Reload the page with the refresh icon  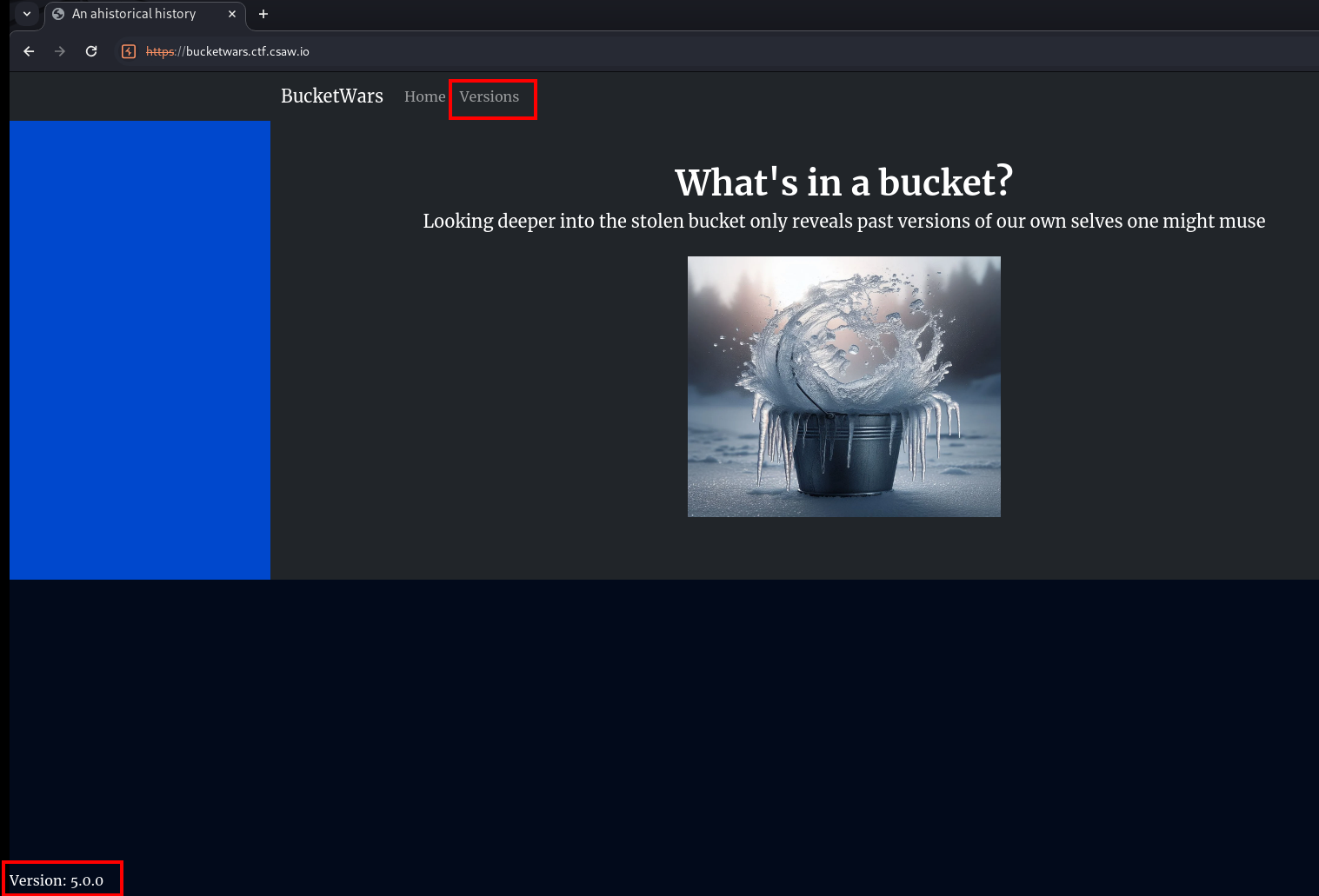tap(91, 51)
